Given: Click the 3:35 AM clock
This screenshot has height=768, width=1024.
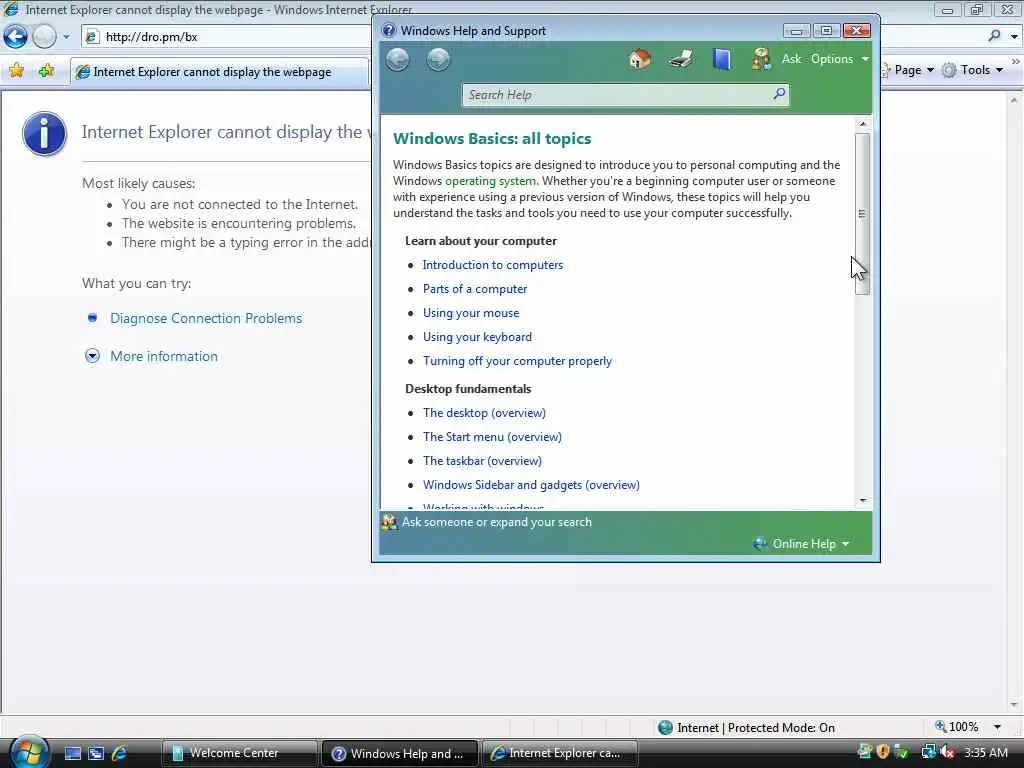Looking at the screenshot, I should 985,752.
